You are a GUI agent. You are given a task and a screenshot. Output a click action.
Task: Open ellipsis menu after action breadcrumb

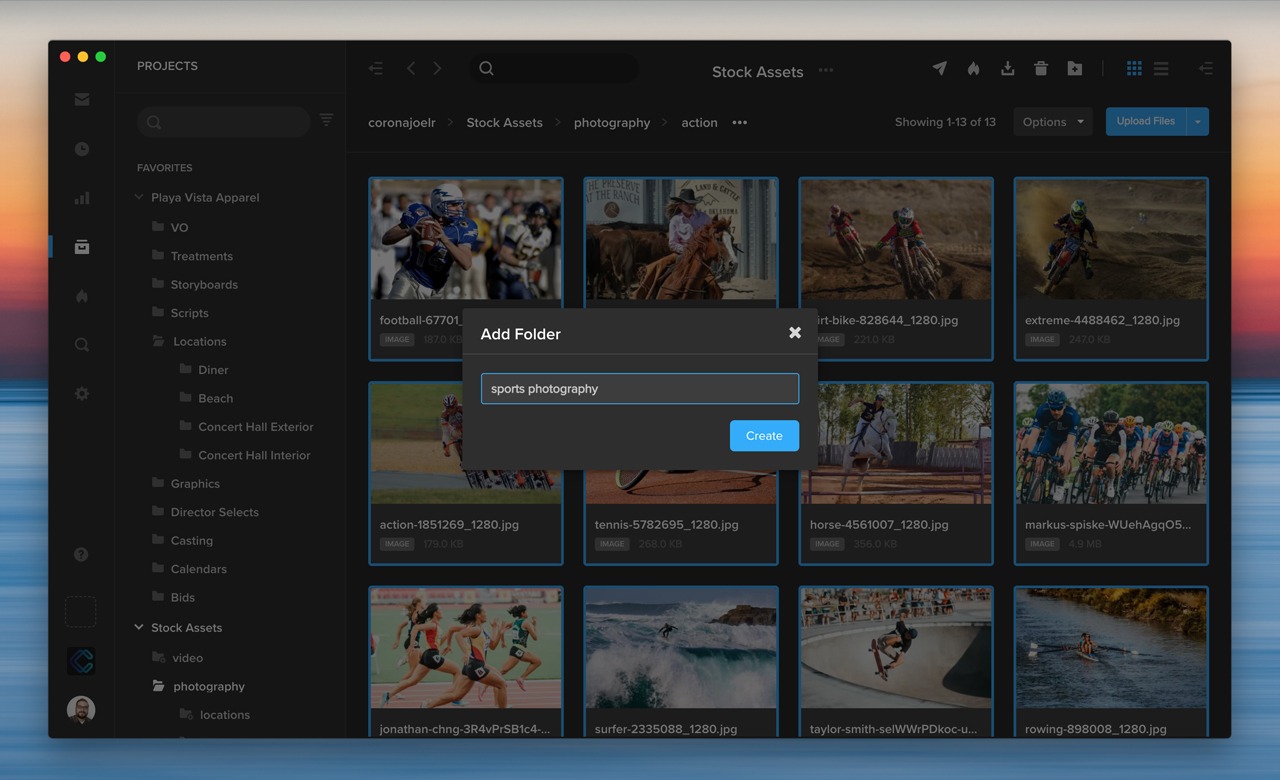[739, 122]
